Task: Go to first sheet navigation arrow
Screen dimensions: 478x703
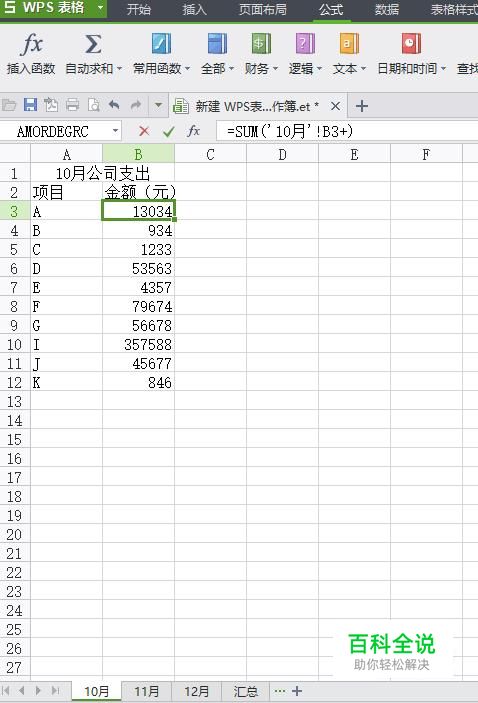Action: [x=6, y=690]
